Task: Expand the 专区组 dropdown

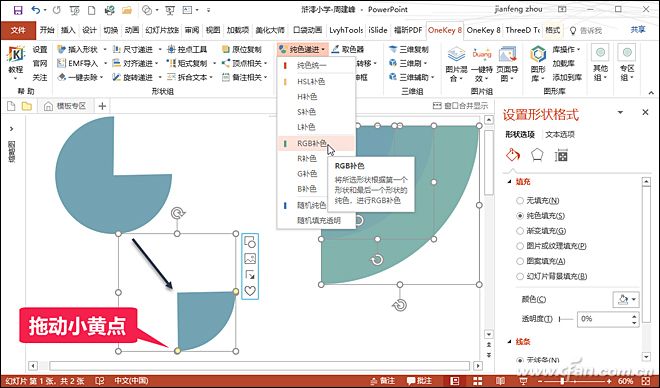Action: click(627, 63)
